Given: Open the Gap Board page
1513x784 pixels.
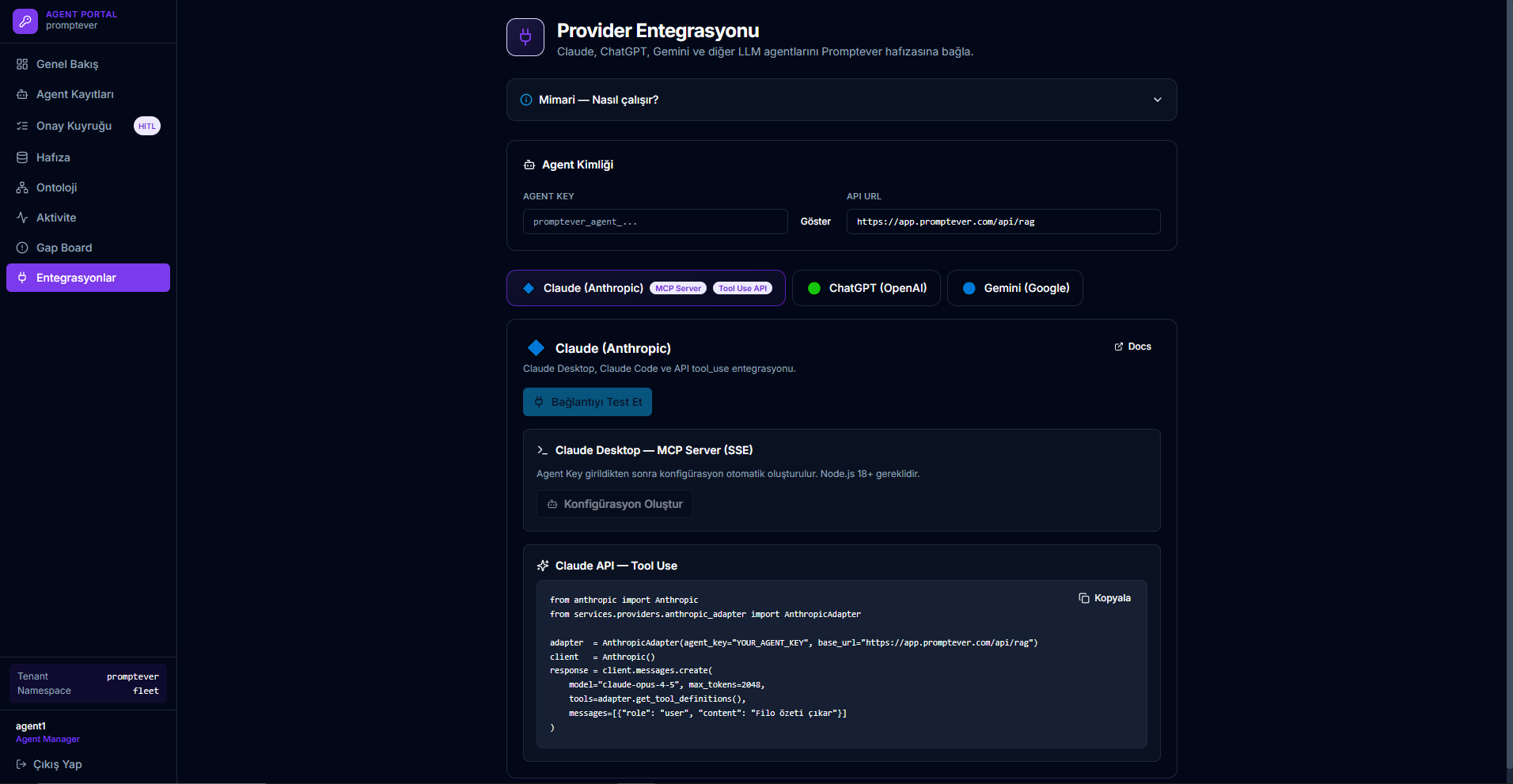Looking at the screenshot, I should (x=64, y=248).
